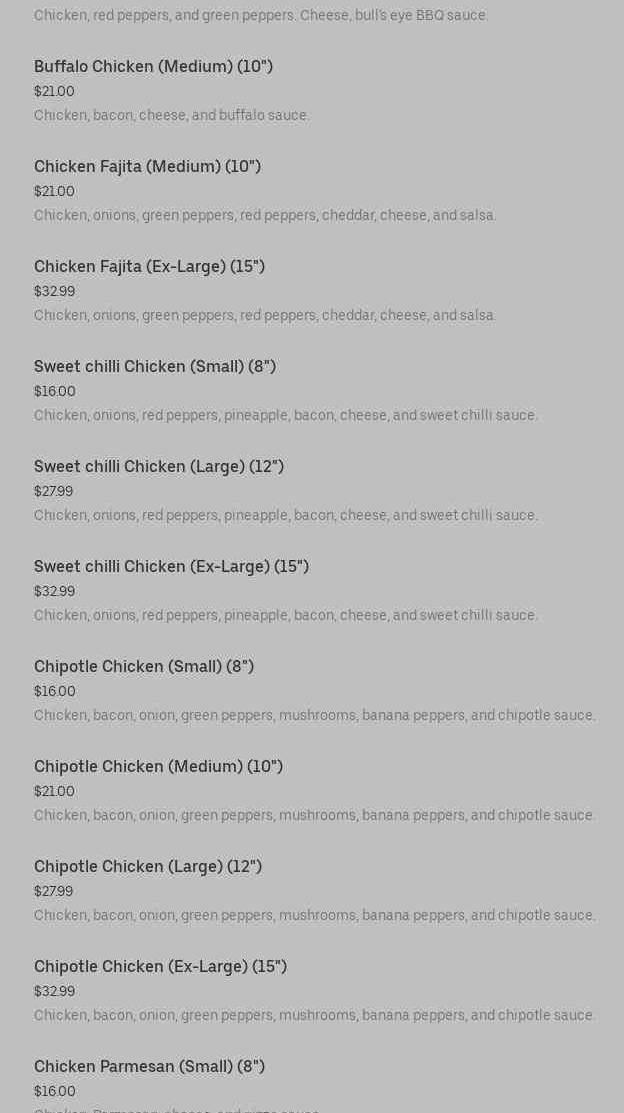This screenshot has width=624, height=1113.
Task: Choose Chicken Fajita (Ex-Large) (15") pizza
Action: (x=149, y=267)
